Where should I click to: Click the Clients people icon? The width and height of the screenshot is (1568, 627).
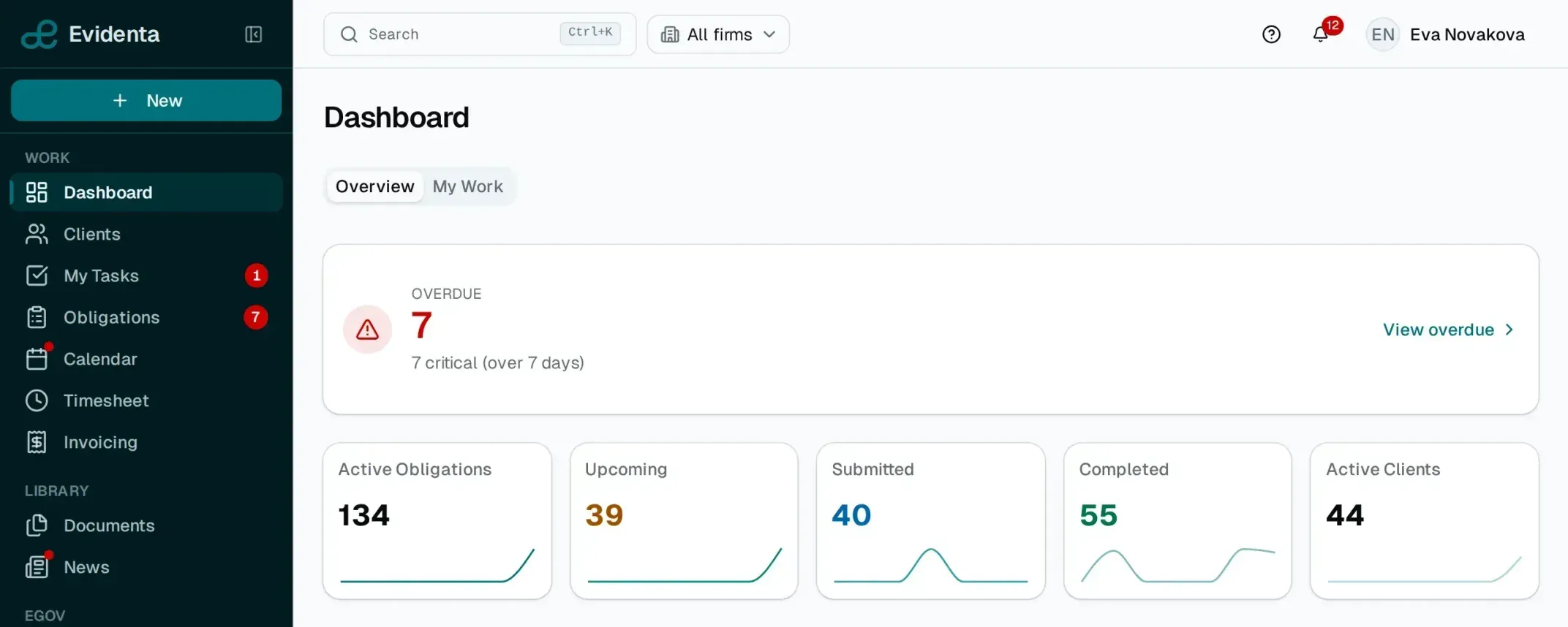(37, 234)
